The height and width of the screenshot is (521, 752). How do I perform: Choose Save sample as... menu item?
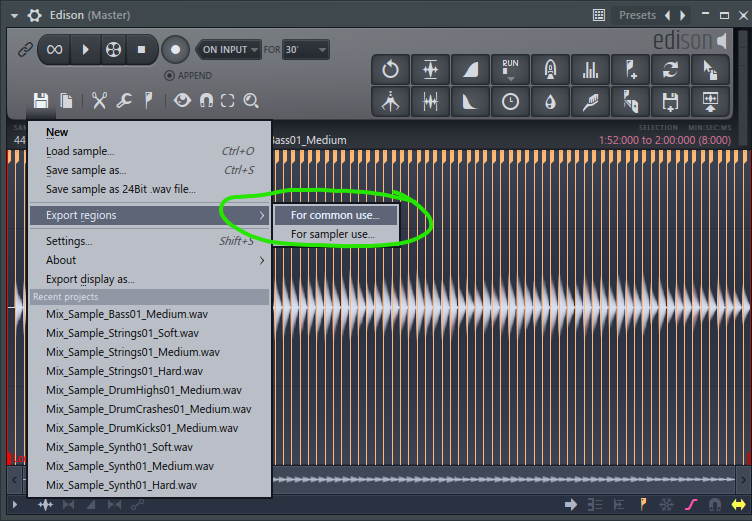click(x=150, y=170)
